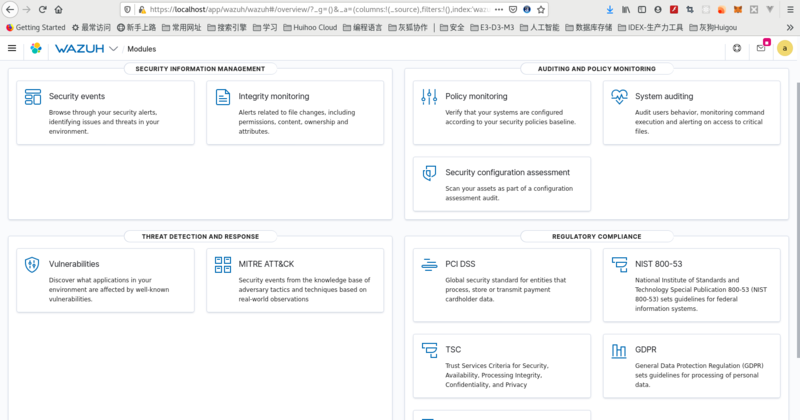Viewport: 800px width, 420px height.
Task: Open the user avatar 'a' menu
Action: tap(785, 48)
